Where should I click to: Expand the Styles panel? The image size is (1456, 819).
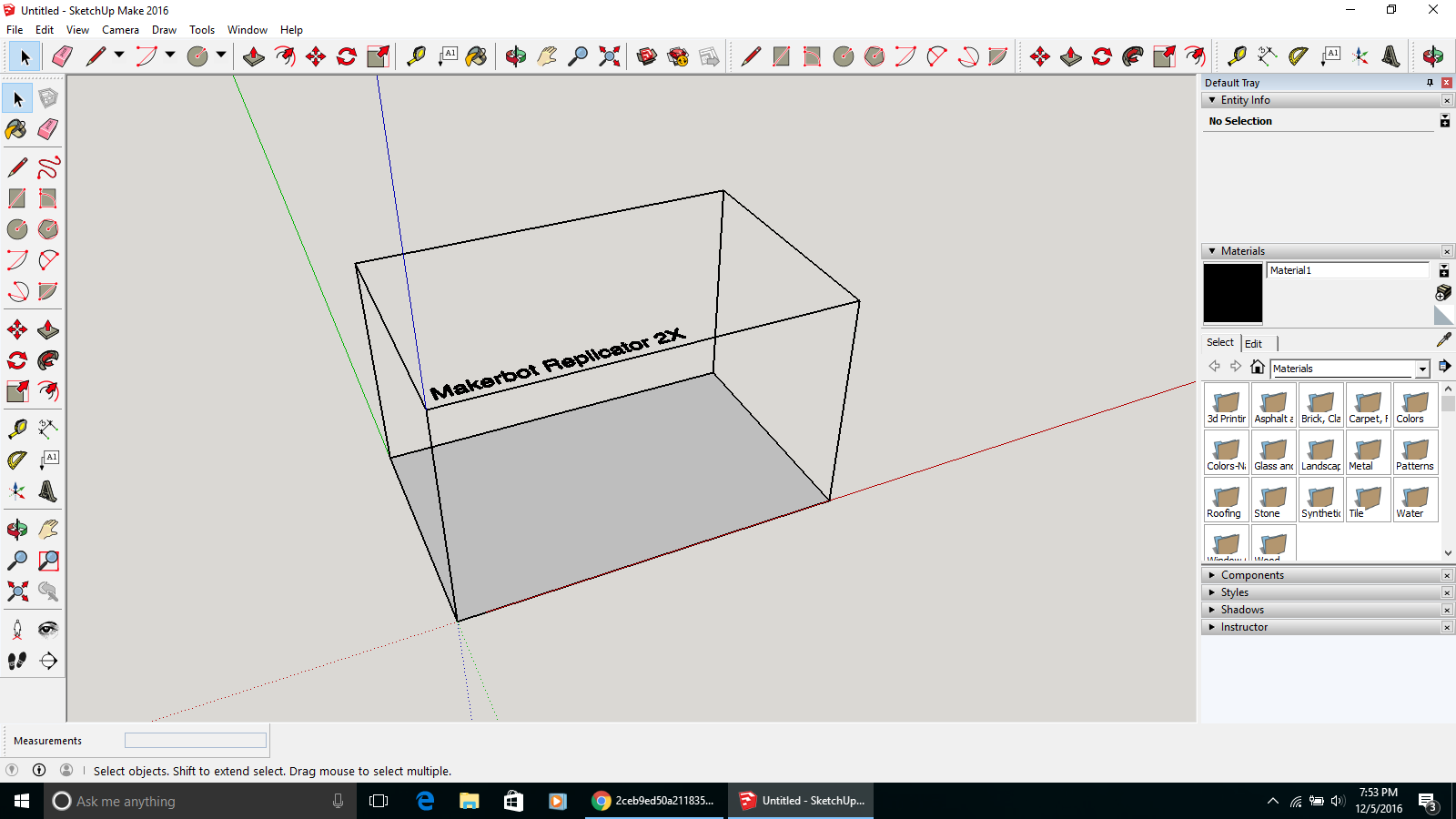[1212, 592]
